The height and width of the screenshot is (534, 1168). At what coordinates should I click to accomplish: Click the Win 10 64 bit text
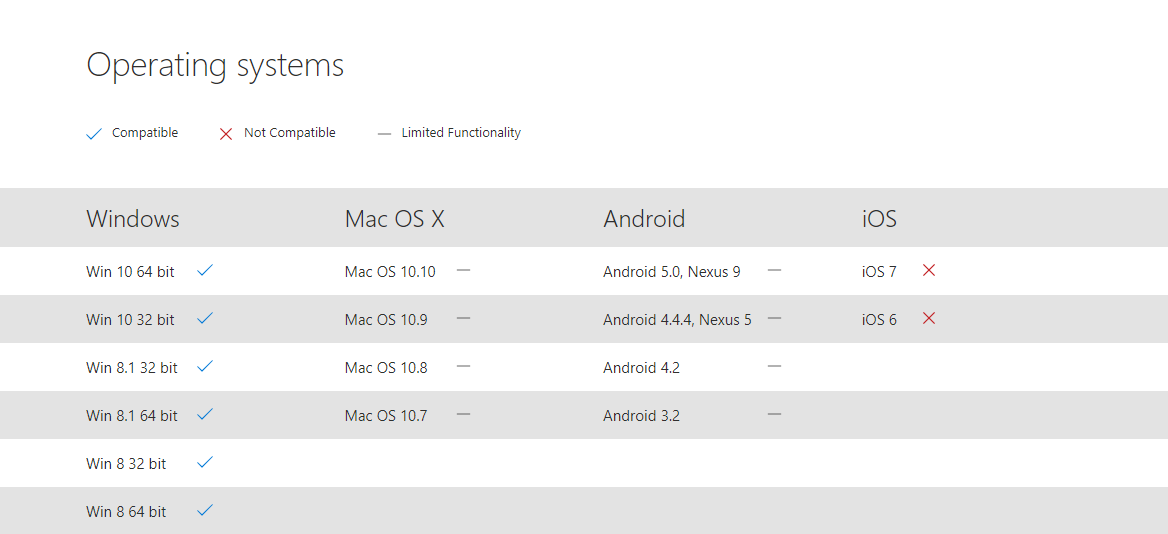coord(130,272)
